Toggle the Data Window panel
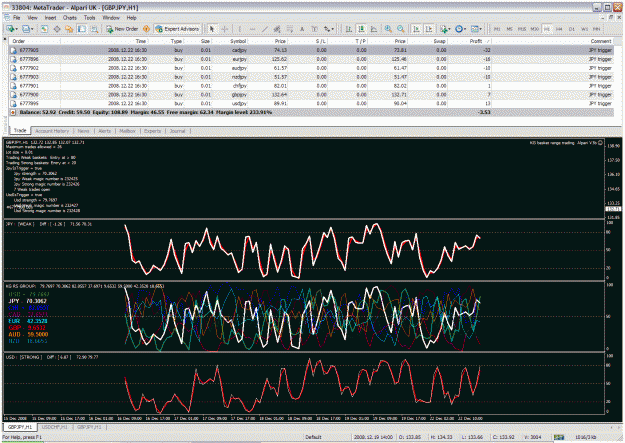Image resolution: width=625 pixels, height=443 pixels. click(57, 29)
